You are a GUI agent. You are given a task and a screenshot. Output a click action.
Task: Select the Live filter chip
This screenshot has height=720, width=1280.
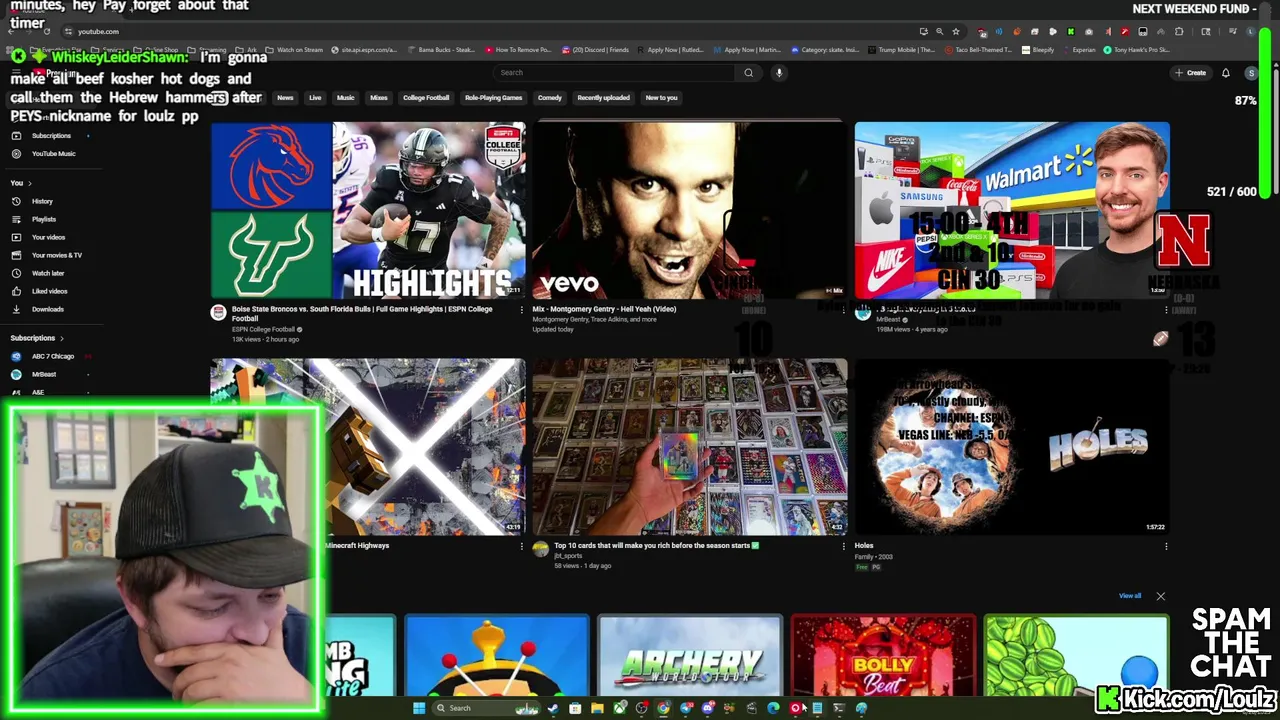pos(315,98)
